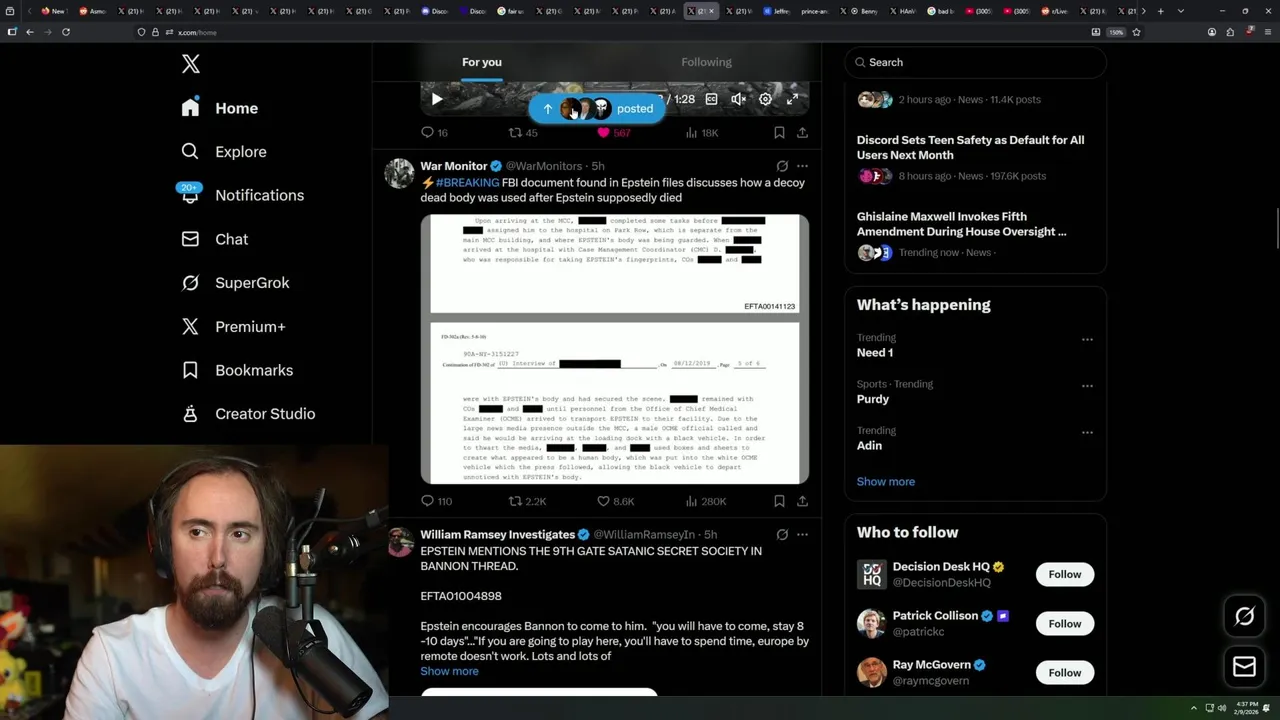Open Bookmarks in sidebar
The height and width of the screenshot is (720, 1280).
(x=237, y=370)
